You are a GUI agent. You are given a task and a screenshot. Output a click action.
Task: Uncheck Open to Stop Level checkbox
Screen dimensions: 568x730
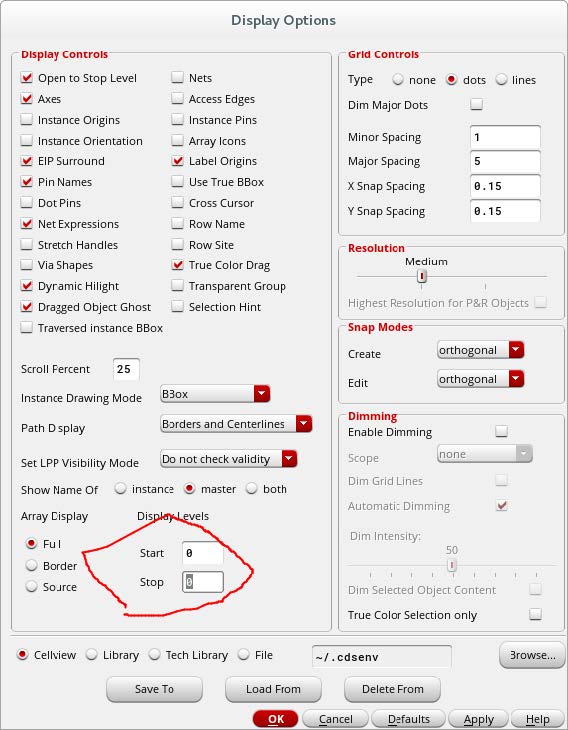coord(27,77)
